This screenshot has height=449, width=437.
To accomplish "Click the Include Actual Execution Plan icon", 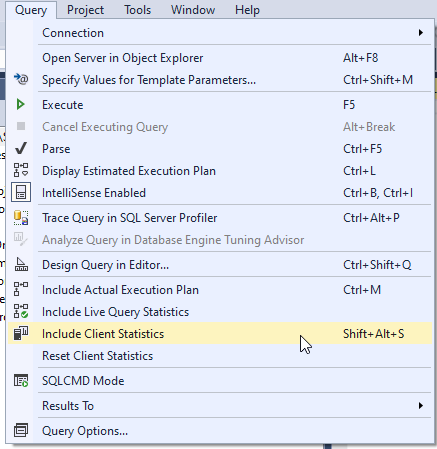I will pos(21,289).
